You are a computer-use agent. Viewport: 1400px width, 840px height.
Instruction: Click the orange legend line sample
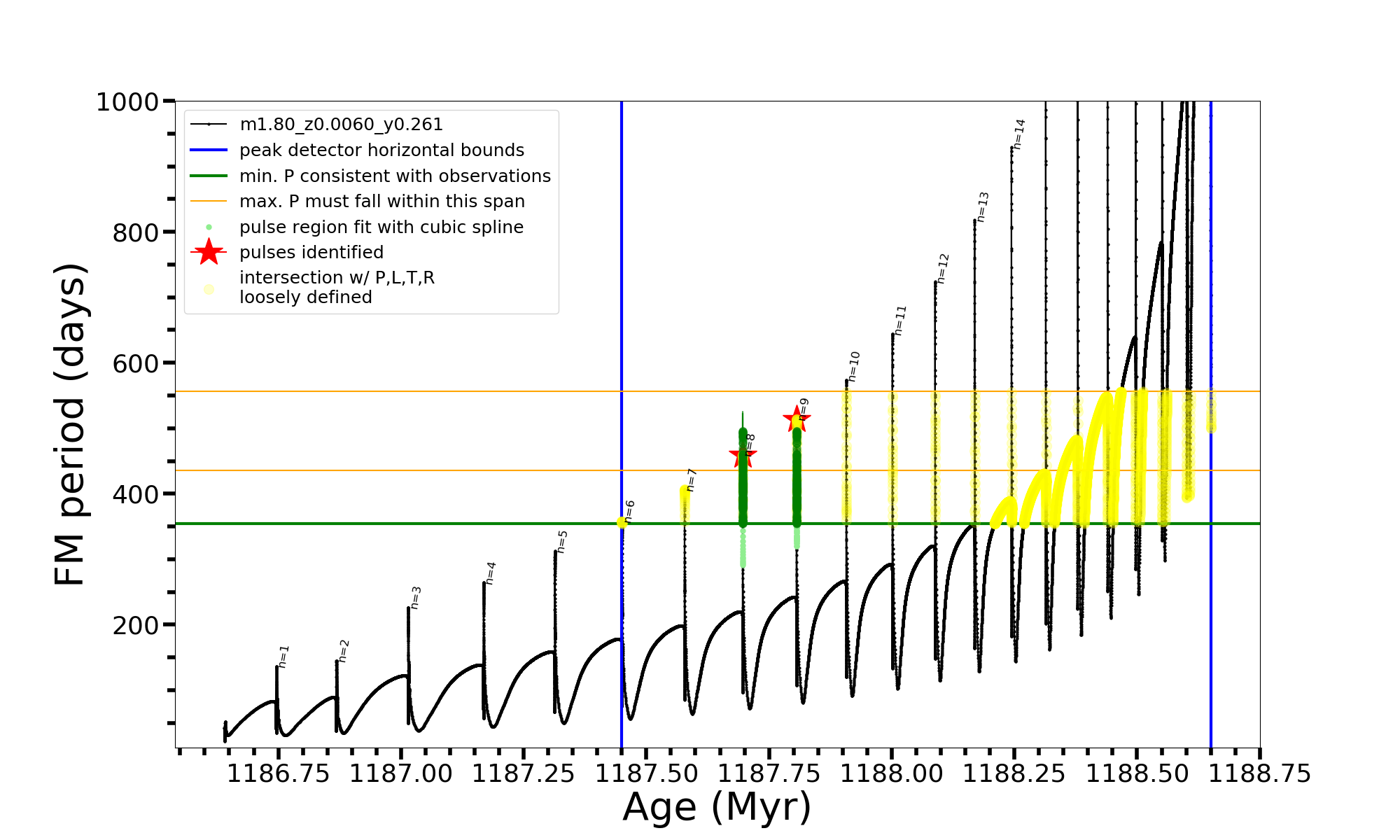[x=209, y=202]
